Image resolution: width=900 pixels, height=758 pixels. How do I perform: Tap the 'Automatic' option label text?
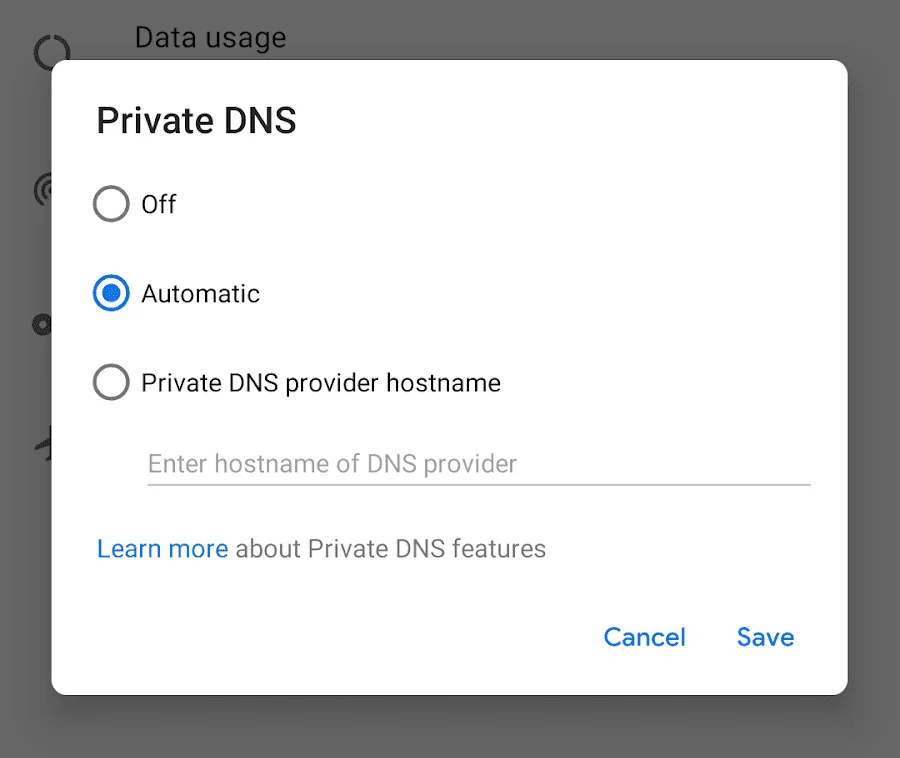pyautogui.click(x=200, y=294)
